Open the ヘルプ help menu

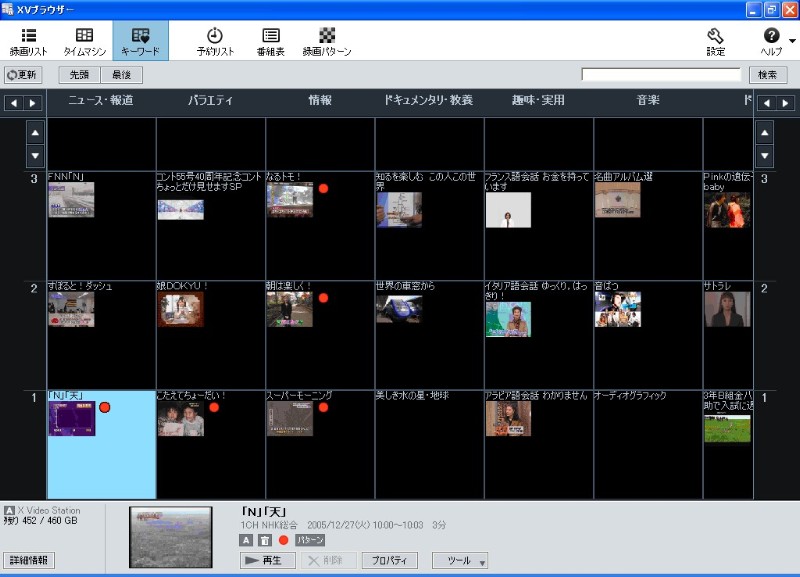771,41
